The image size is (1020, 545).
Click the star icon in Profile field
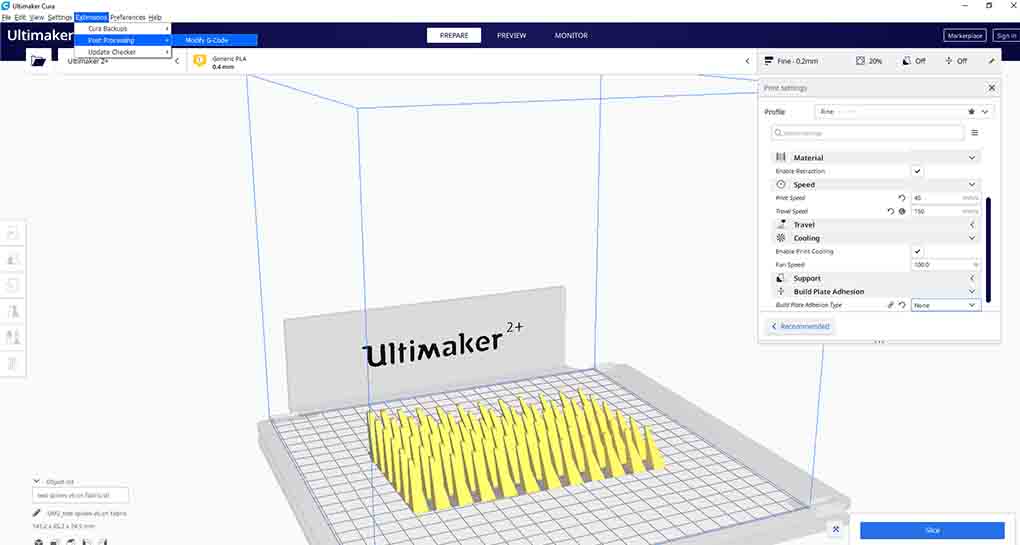point(971,112)
